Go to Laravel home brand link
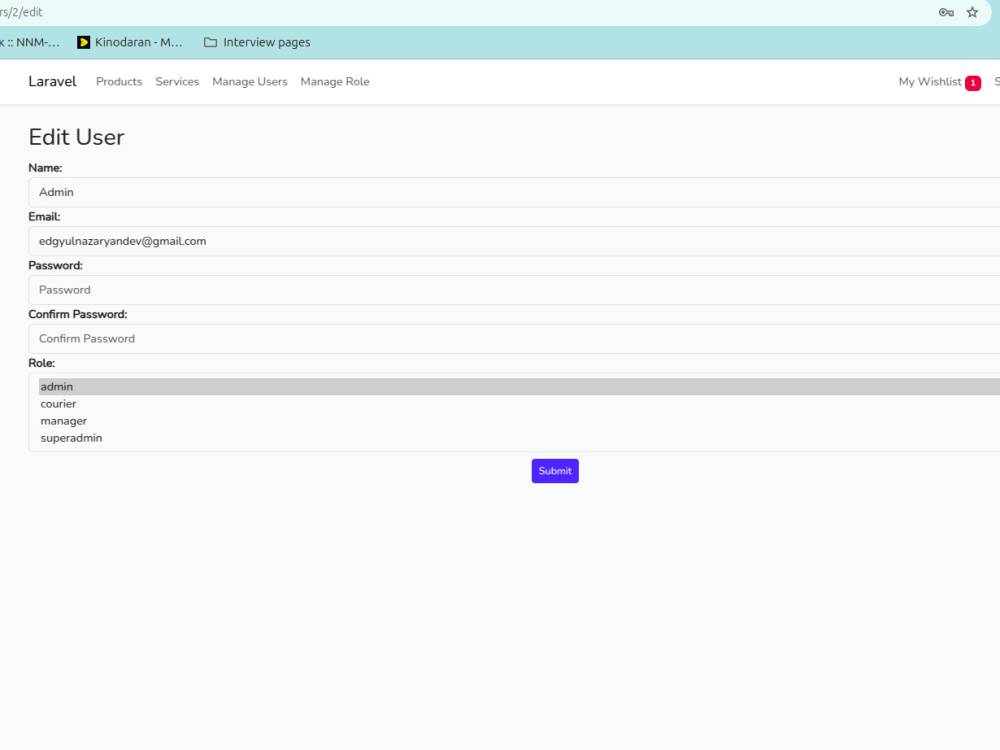The width and height of the screenshot is (1000, 750). tap(52, 82)
